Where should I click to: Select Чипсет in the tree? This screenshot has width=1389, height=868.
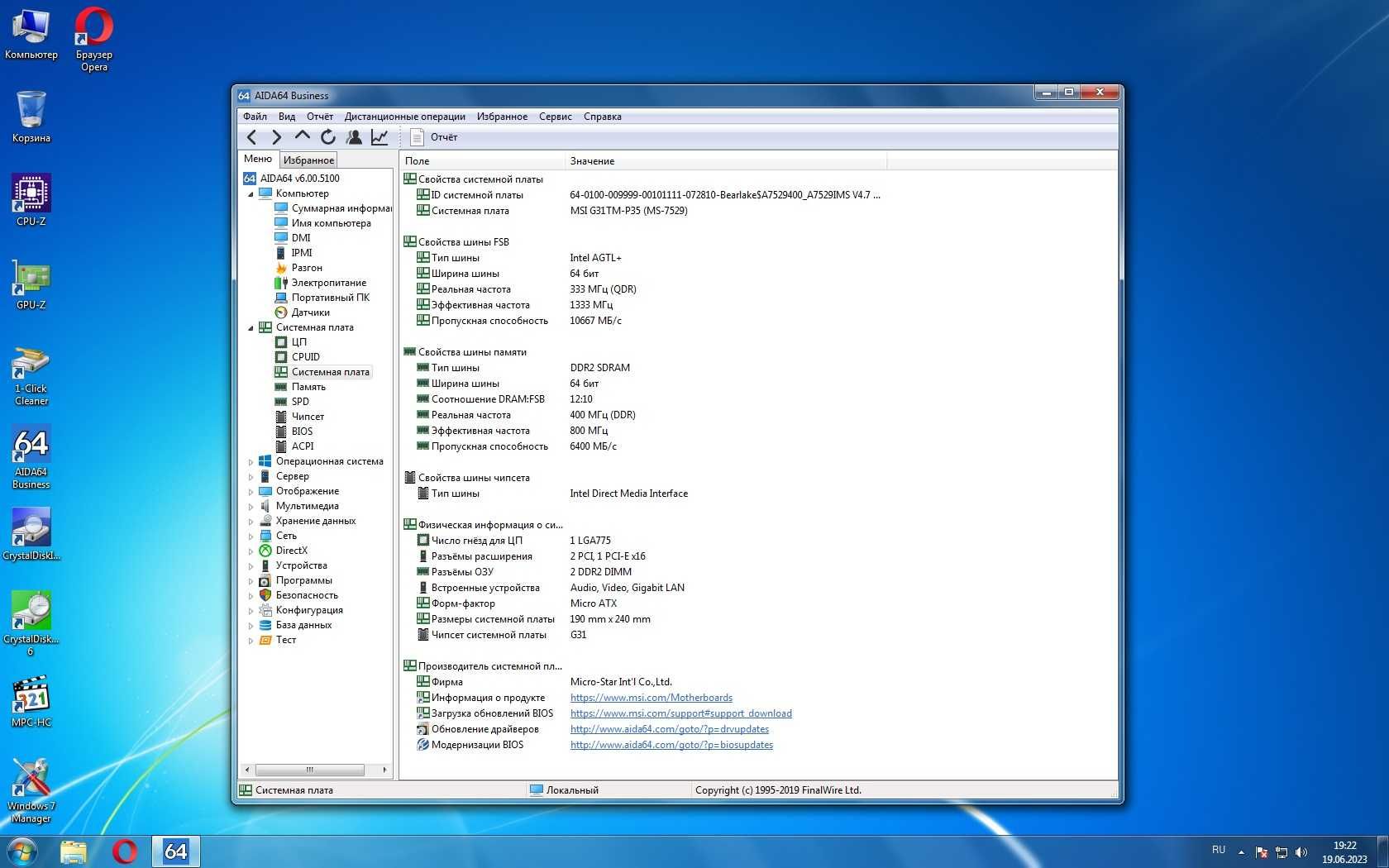pyautogui.click(x=308, y=417)
